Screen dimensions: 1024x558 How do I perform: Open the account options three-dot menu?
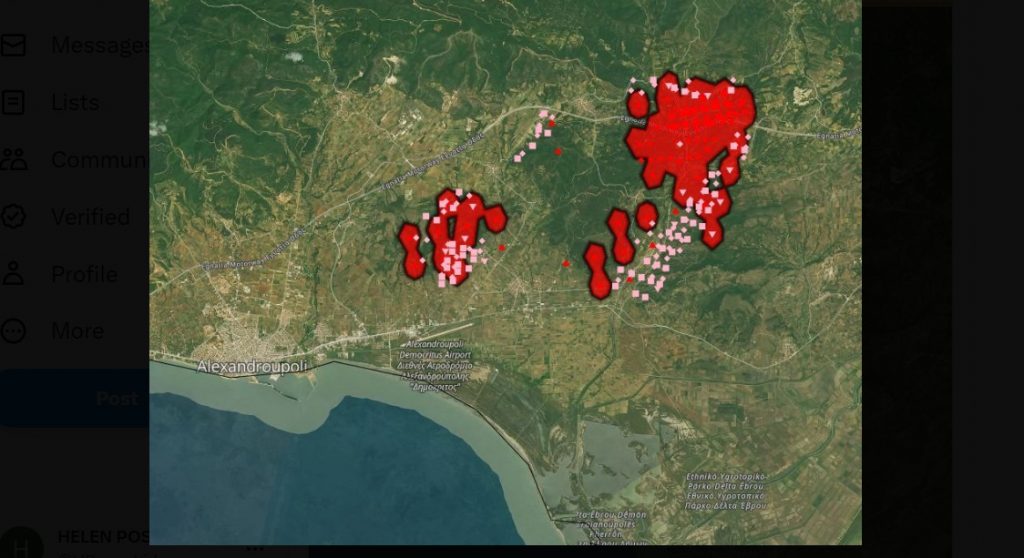(x=255, y=548)
